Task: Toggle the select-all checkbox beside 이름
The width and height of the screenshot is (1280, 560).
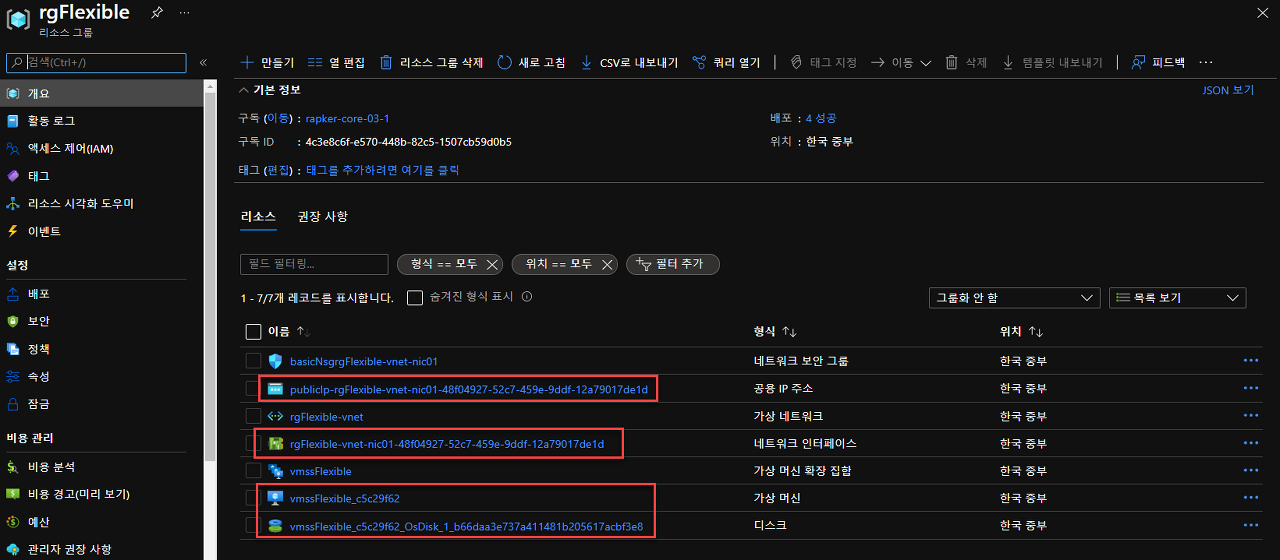Action: click(253, 331)
